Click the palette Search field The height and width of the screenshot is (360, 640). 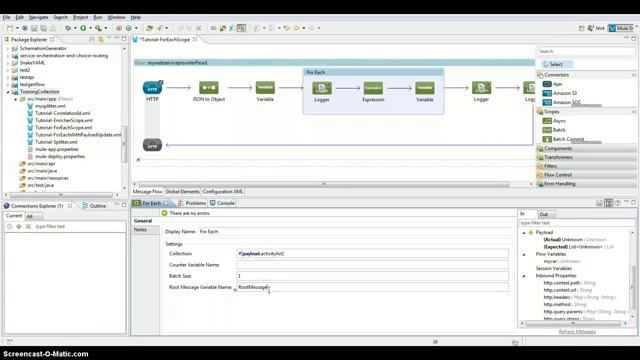click(586, 51)
